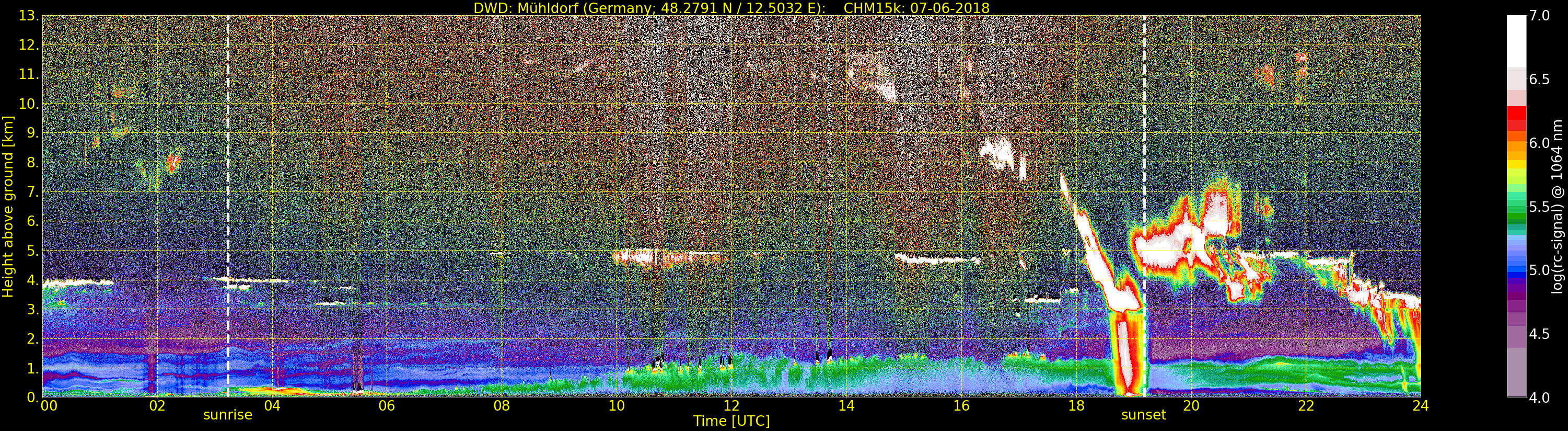1568x431 pixels.
Task: Click the colorbar tick value '6.0'
Action: click(x=1539, y=143)
